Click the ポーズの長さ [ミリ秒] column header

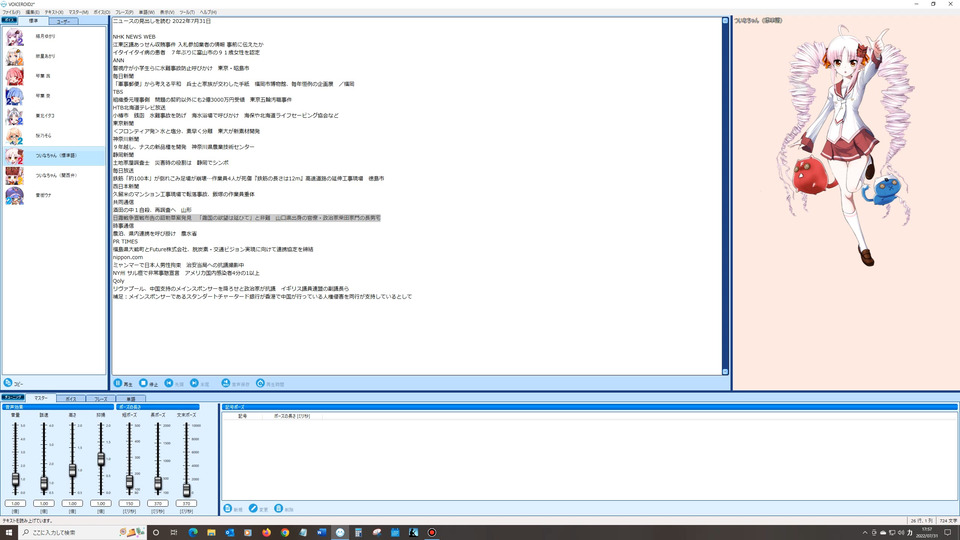pos(292,416)
